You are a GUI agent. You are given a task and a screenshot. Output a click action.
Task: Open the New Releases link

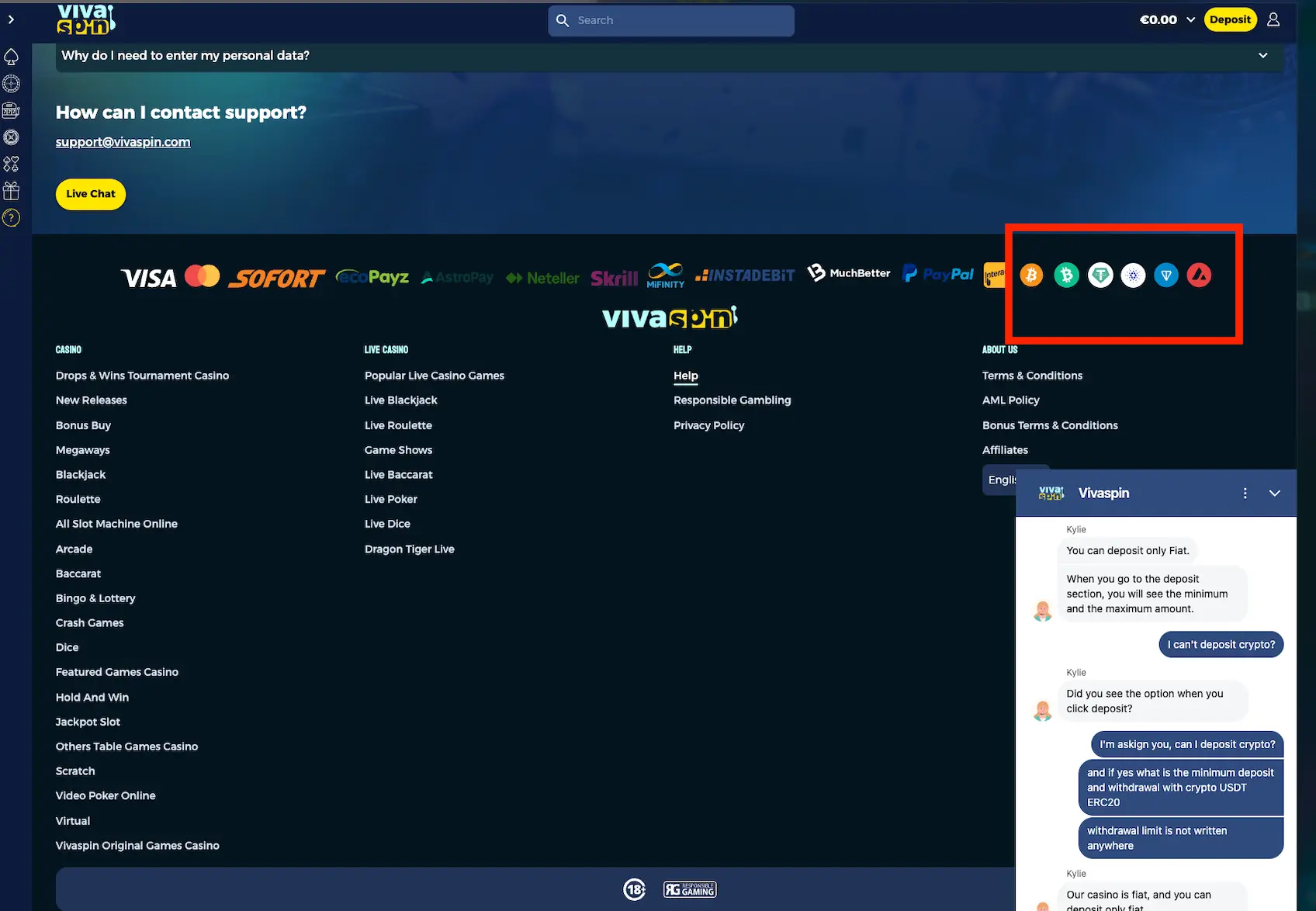[92, 400]
